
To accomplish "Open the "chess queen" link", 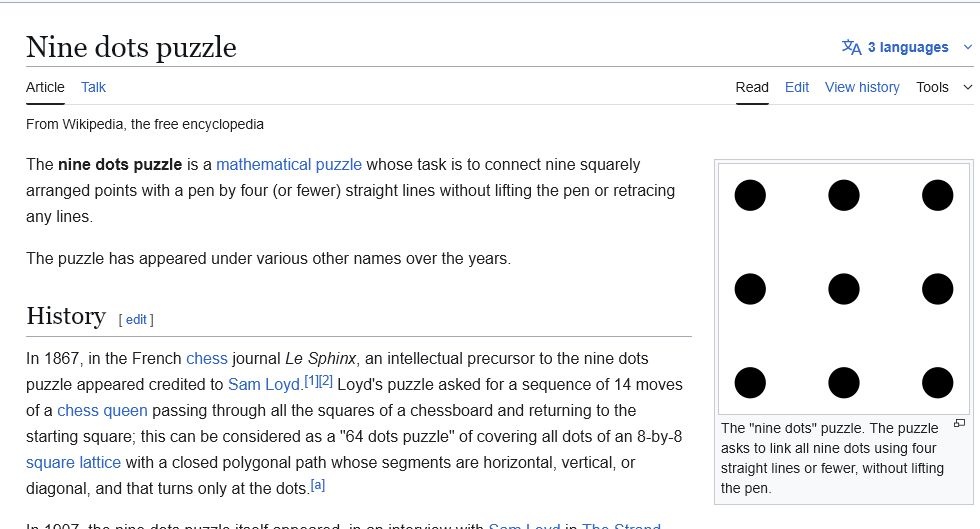I will (x=102, y=410).
